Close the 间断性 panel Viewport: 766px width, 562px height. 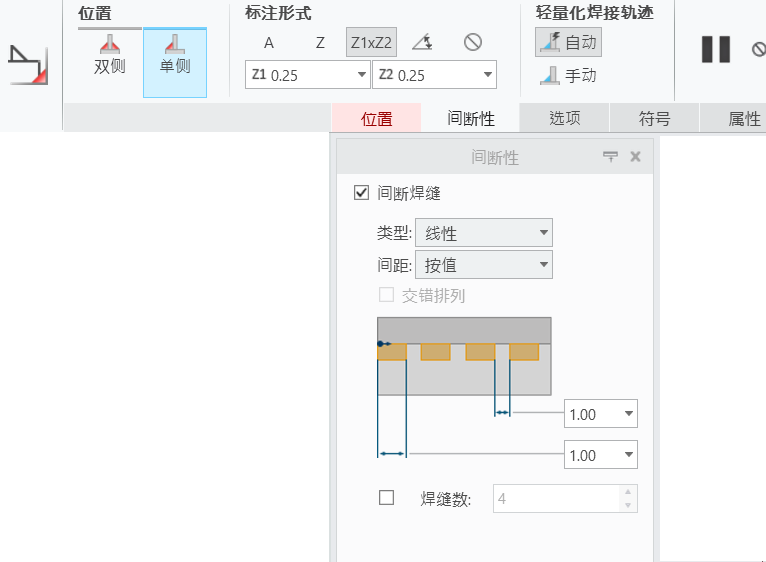point(635,157)
